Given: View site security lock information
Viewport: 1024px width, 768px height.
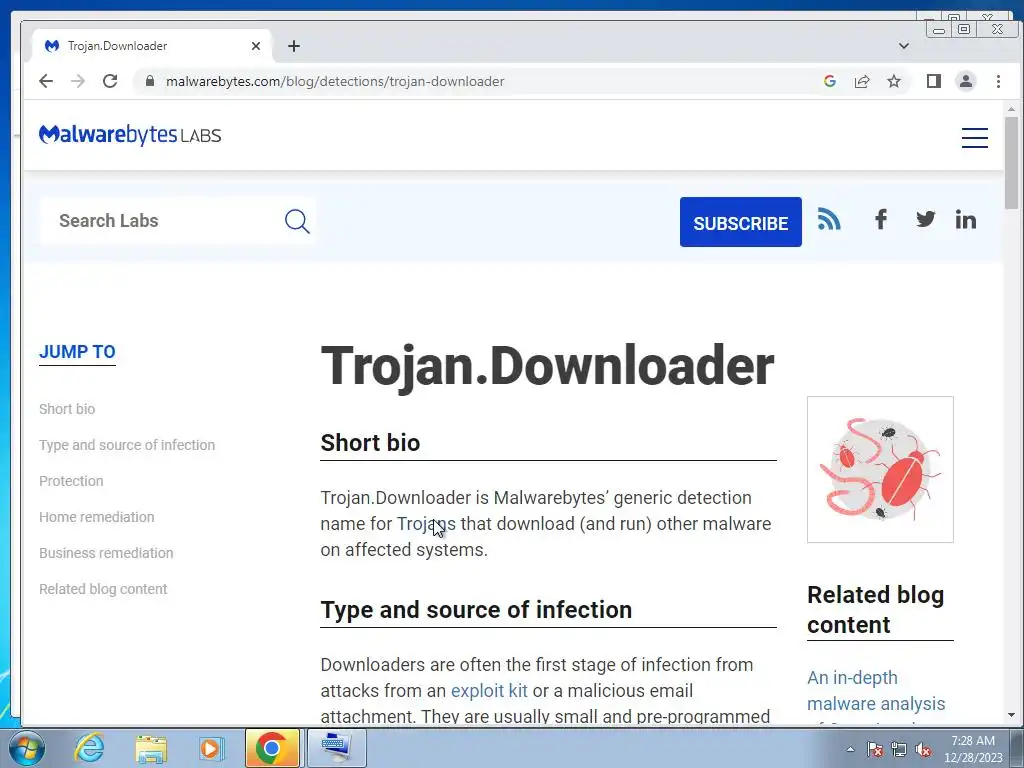Looking at the screenshot, I should click(x=150, y=81).
